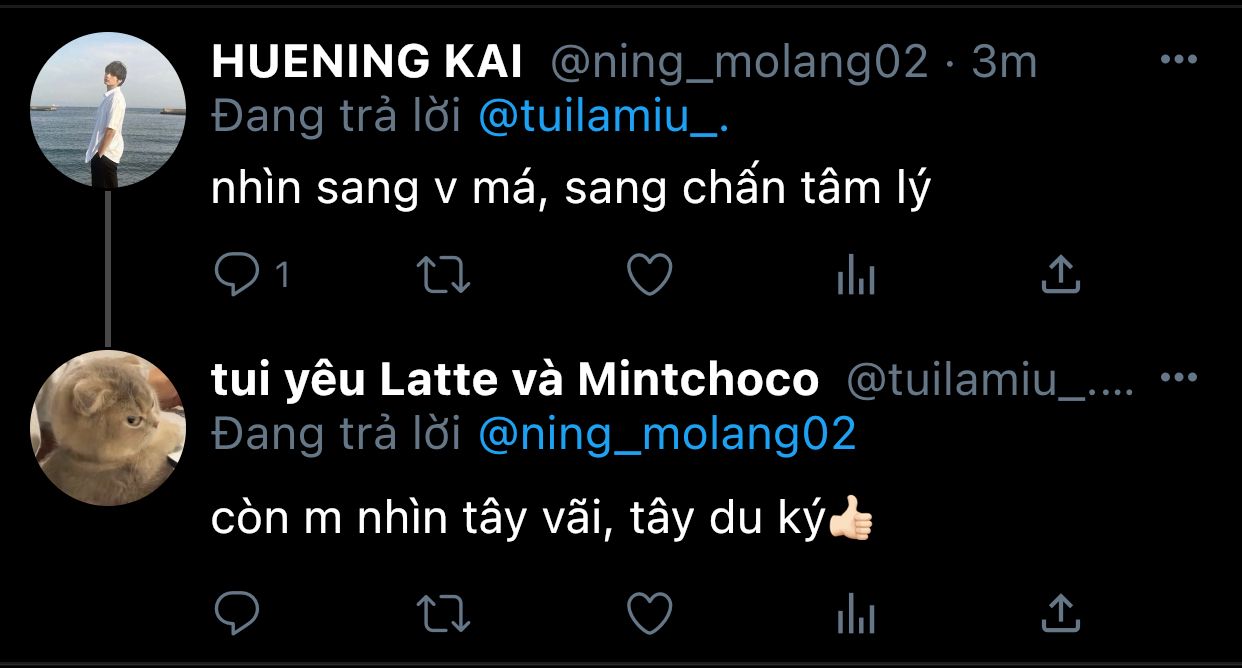
Task: Open the gray @ning_molang02 handle
Action: coord(740,64)
